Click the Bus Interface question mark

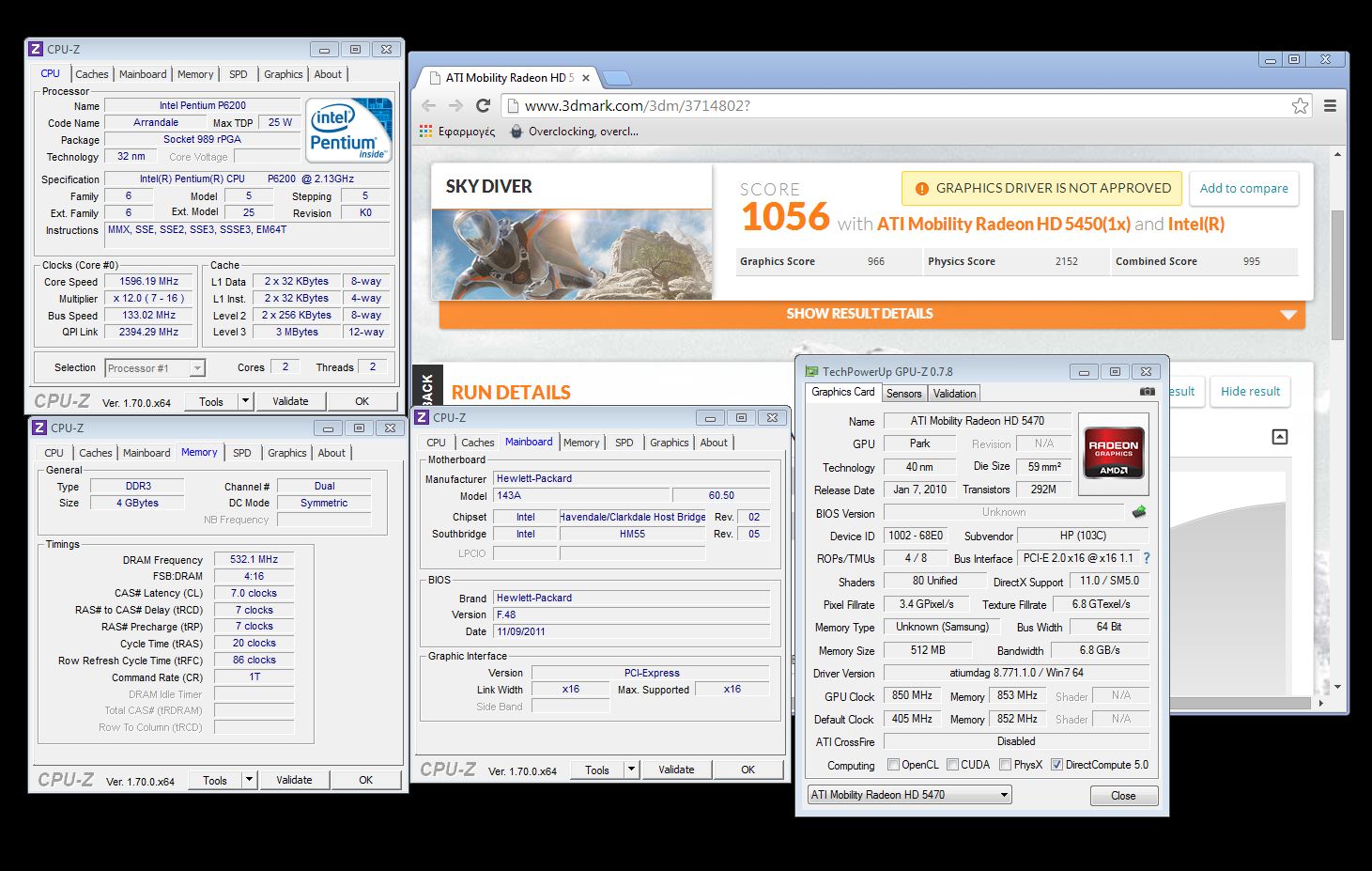(1147, 558)
